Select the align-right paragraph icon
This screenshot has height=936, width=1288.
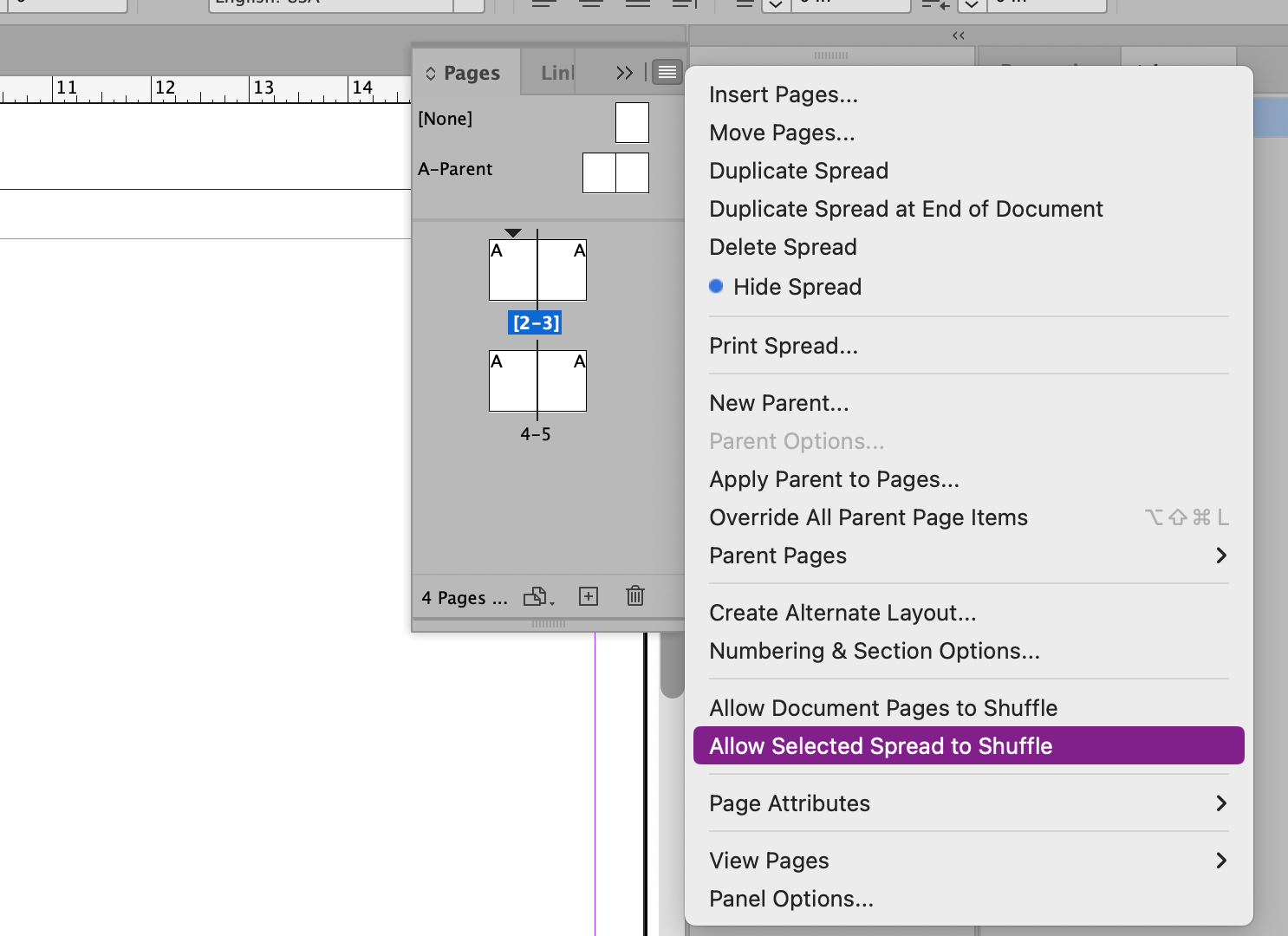684,3
